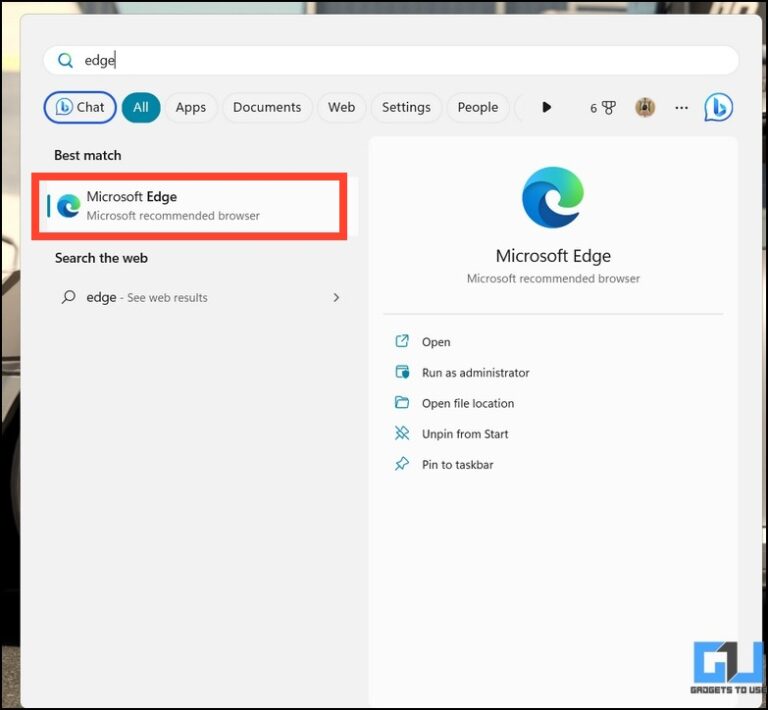Screen dimensions: 768x710
Task: Click the Run as administrator shield icon
Action: pos(402,372)
